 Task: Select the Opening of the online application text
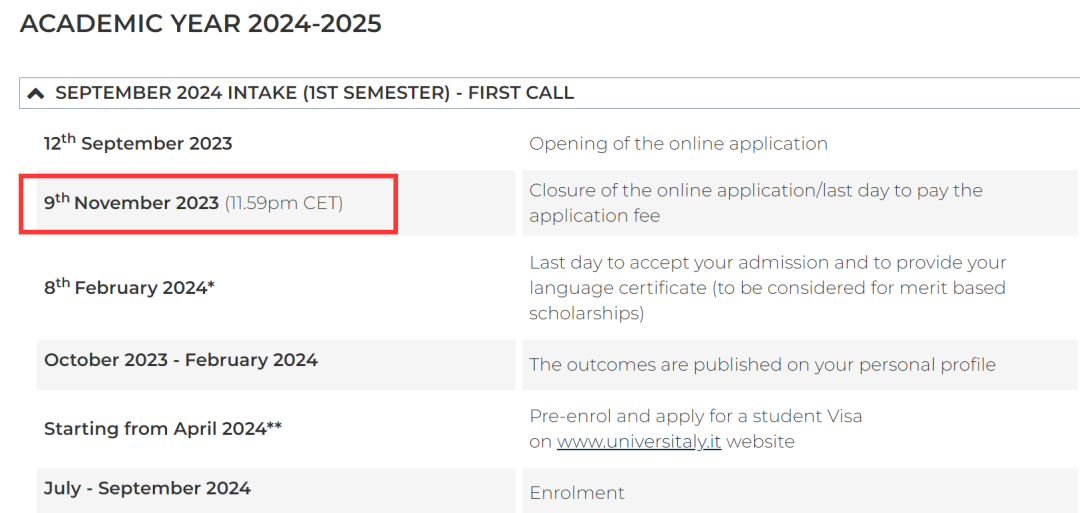click(x=678, y=144)
